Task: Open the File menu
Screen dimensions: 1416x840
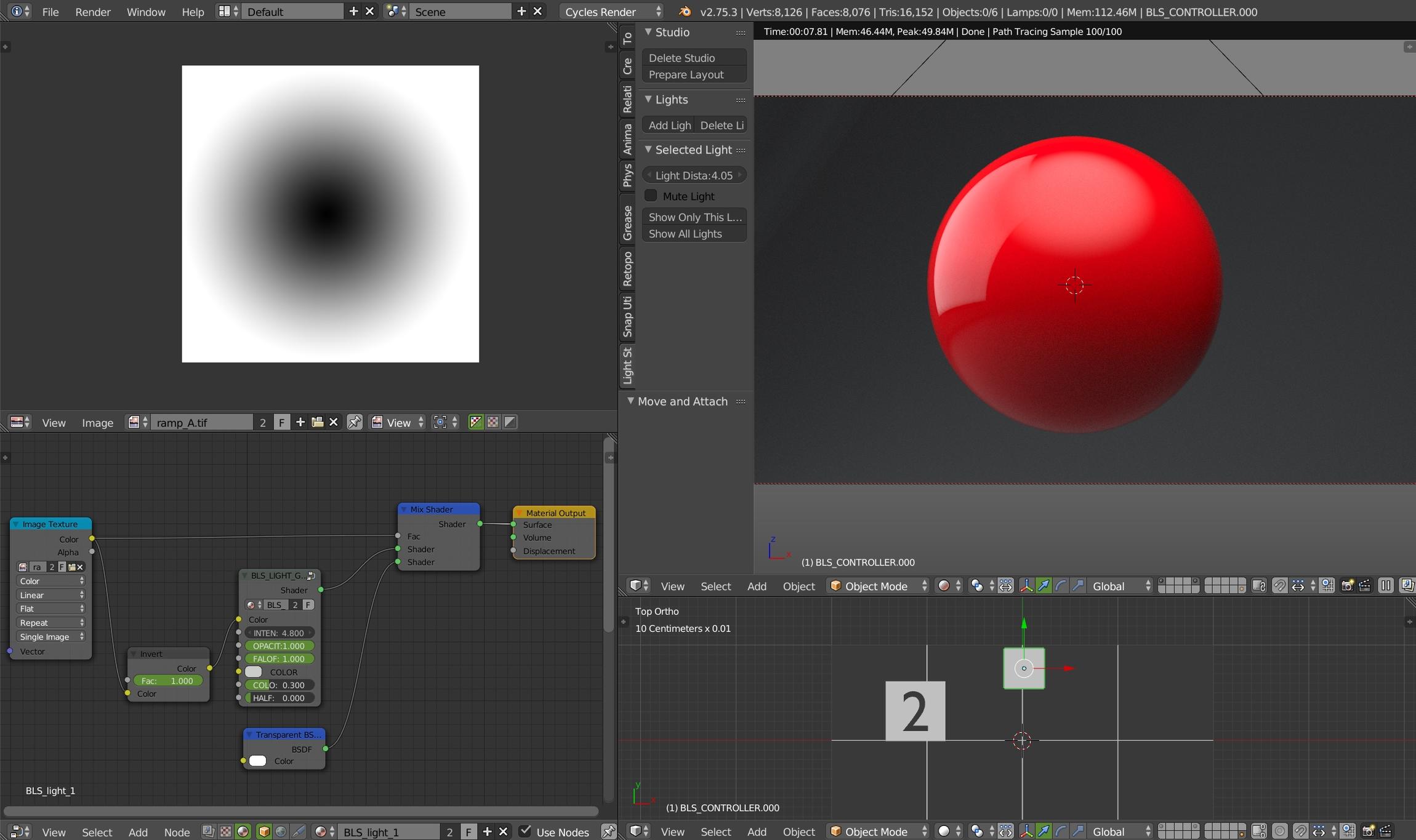Action: tap(50, 12)
